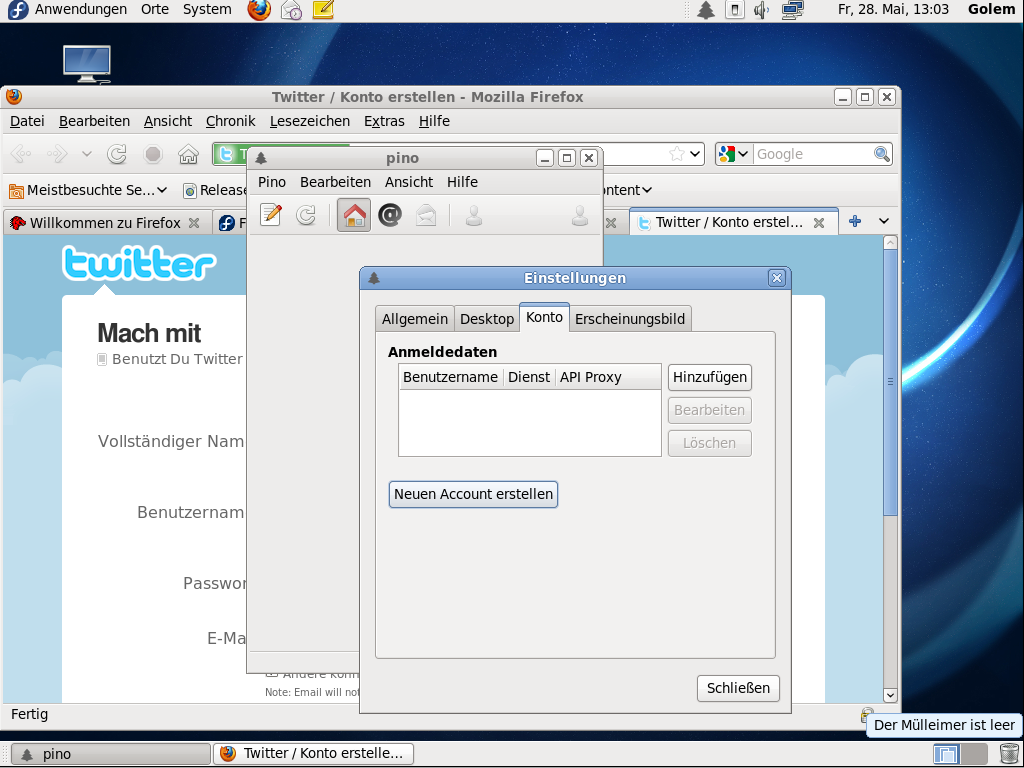The height and width of the screenshot is (768, 1024).
Task: Open the Anwendungen menu in top panel
Action: pos(80,10)
